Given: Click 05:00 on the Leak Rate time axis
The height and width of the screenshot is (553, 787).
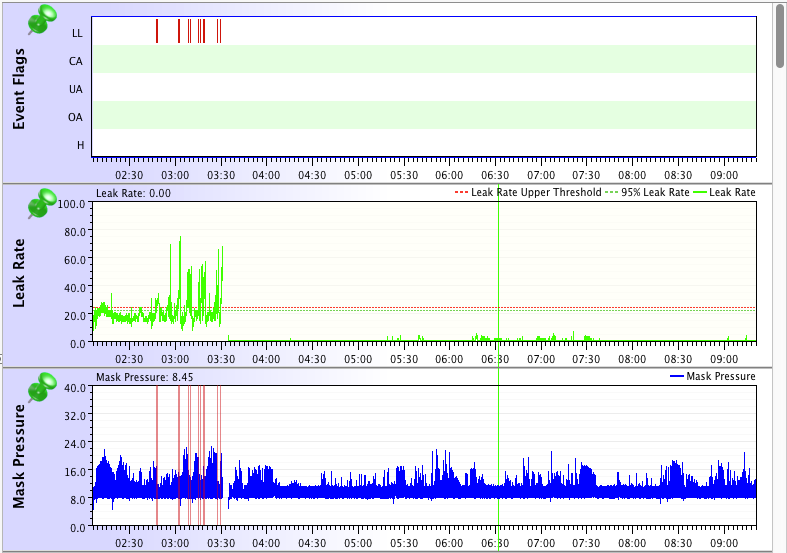Looking at the screenshot, I should click(x=358, y=359).
